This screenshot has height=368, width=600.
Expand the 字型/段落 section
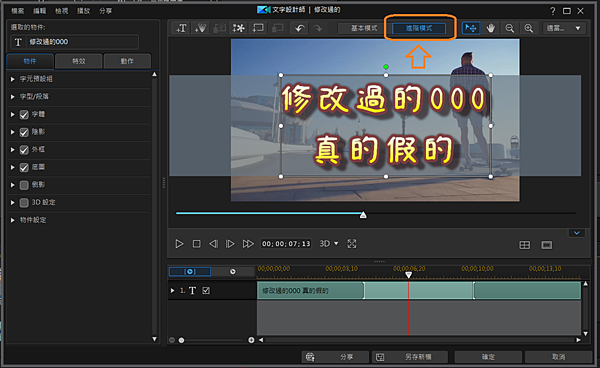(x=13, y=96)
